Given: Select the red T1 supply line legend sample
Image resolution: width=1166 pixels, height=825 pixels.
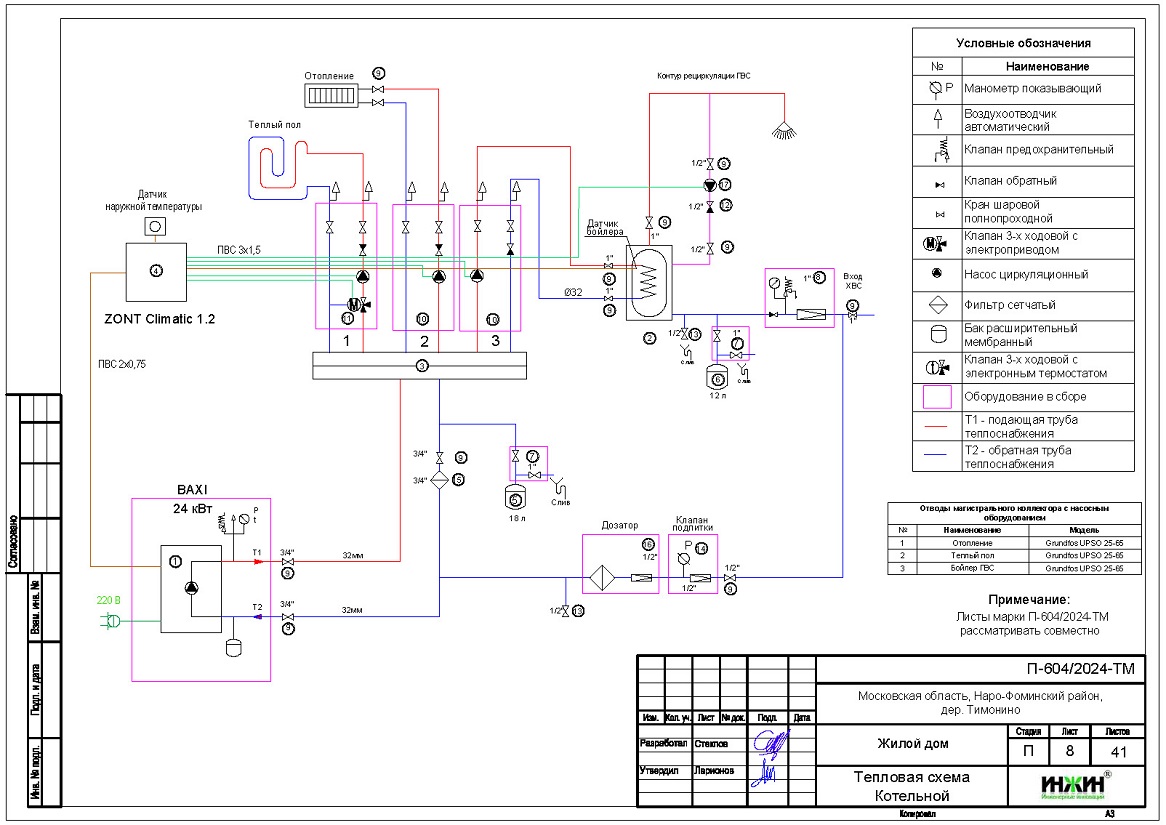Looking at the screenshot, I should pos(937,427).
